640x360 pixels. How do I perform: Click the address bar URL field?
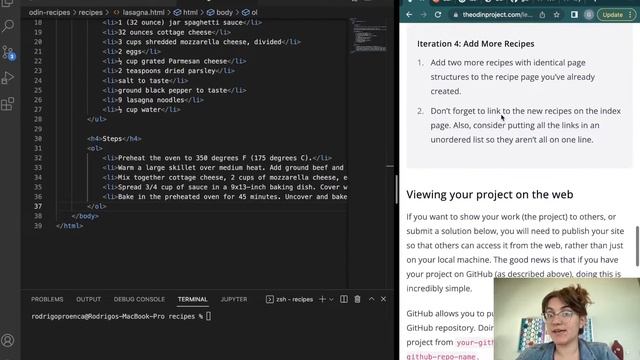pyautogui.click(x=497, y=15)
